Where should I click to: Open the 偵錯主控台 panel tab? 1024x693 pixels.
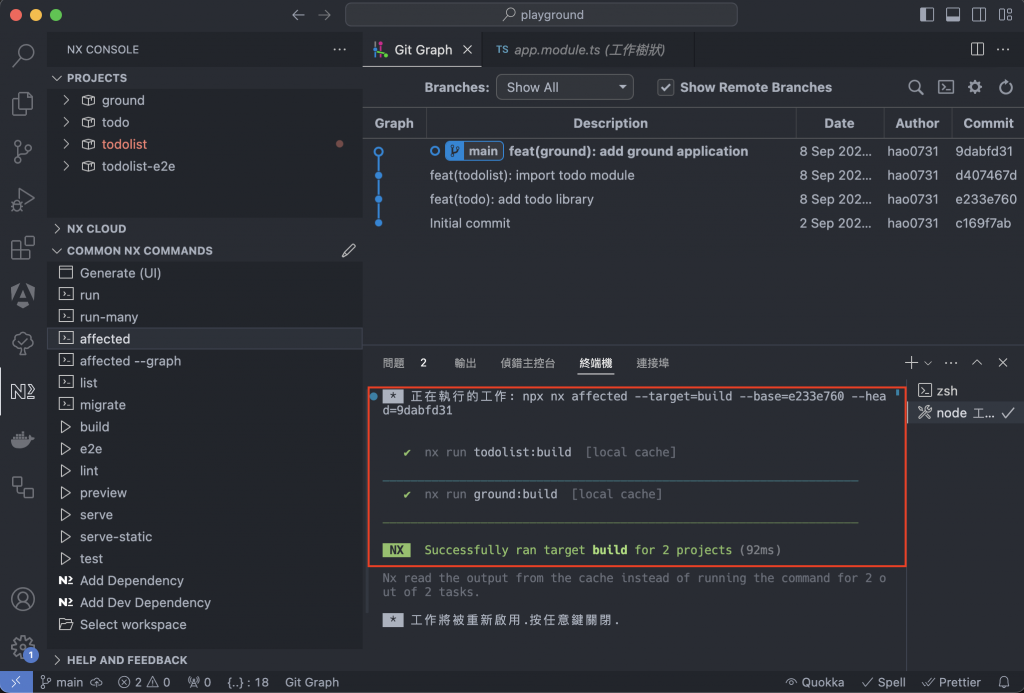528,363
